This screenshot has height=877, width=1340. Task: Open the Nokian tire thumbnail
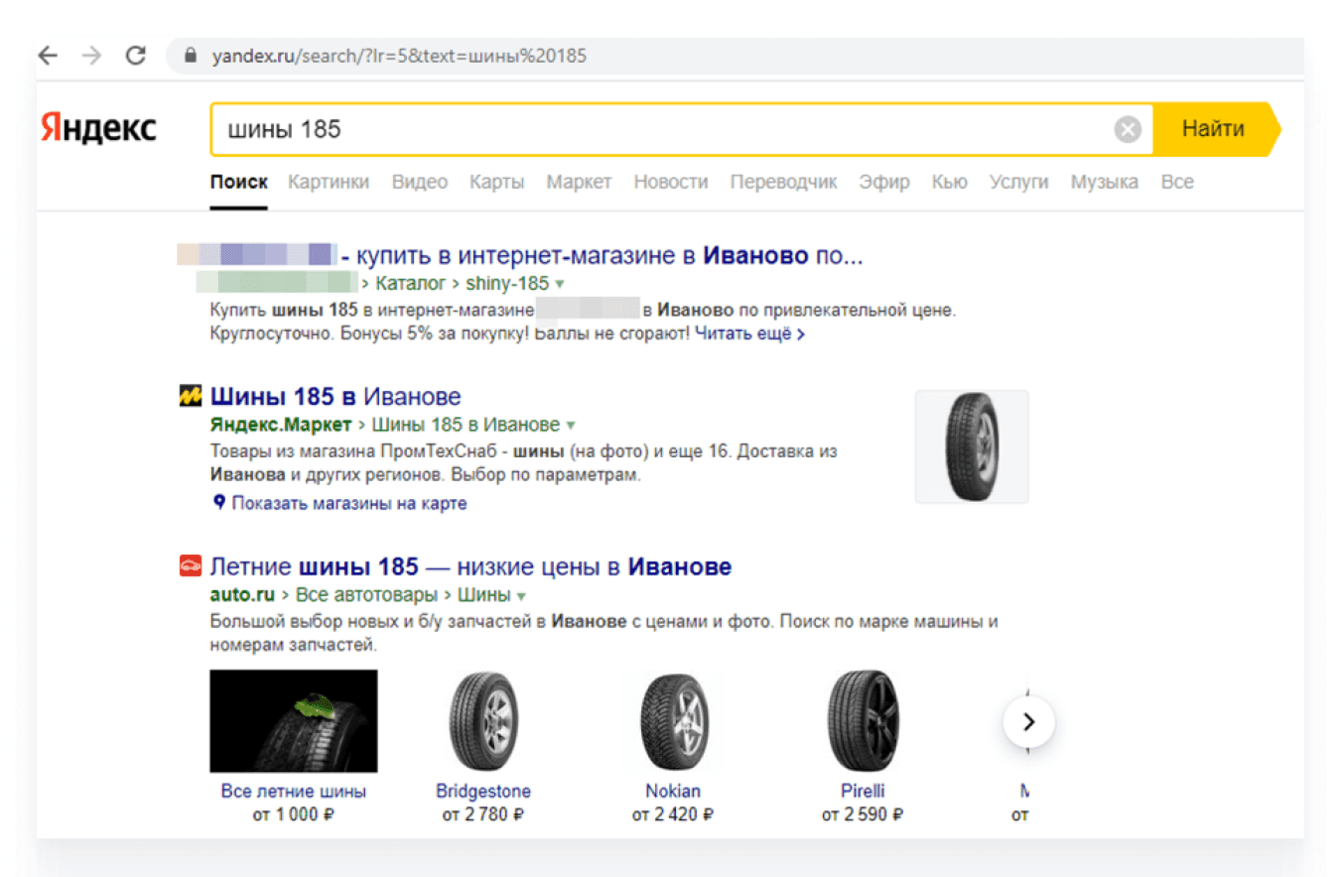(673, 721)
